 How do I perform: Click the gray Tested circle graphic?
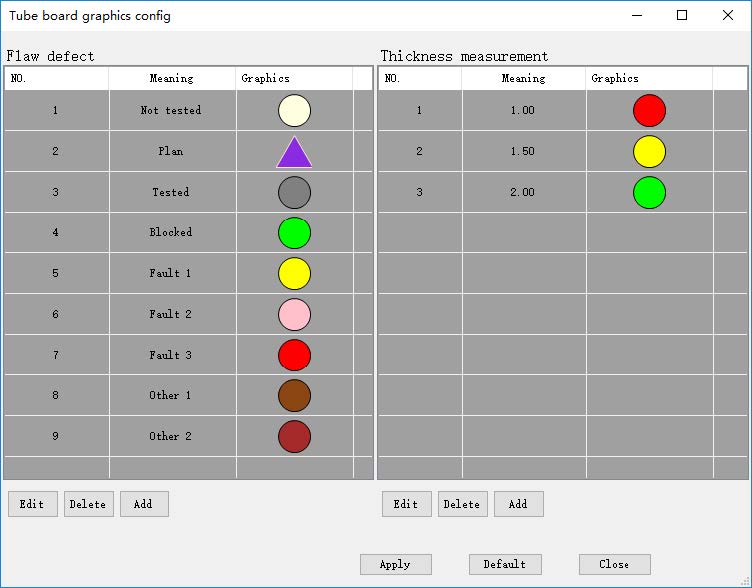pyautogui.click(x=294, y=192)
